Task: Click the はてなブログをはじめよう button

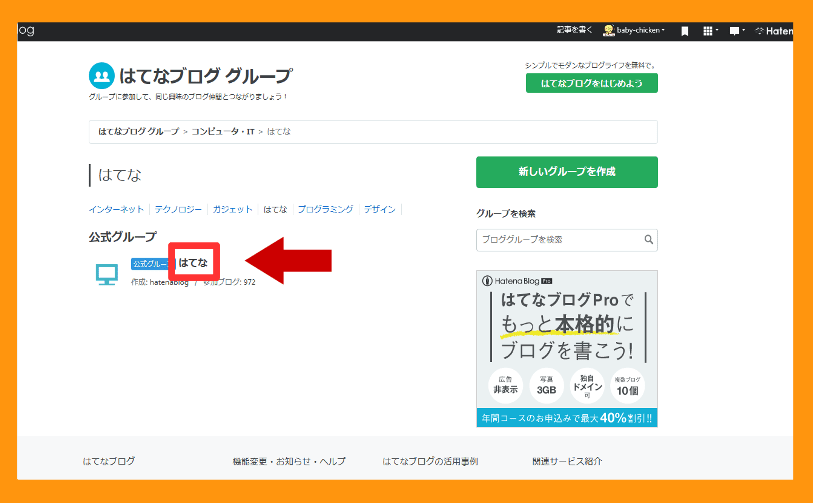Action: coord(592,83)
